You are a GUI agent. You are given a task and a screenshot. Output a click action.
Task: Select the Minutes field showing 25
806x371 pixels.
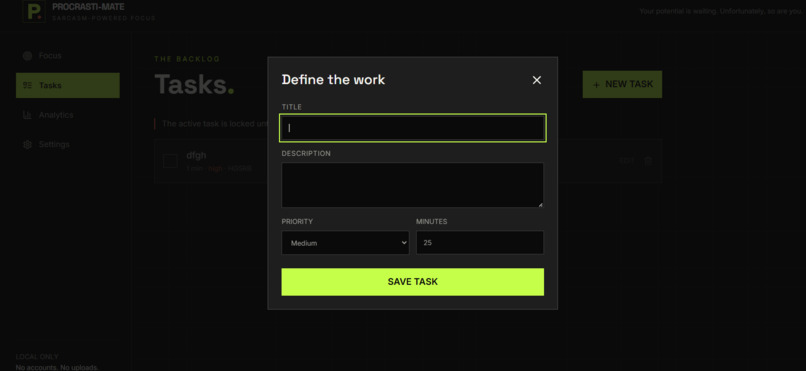coord(480,243)
